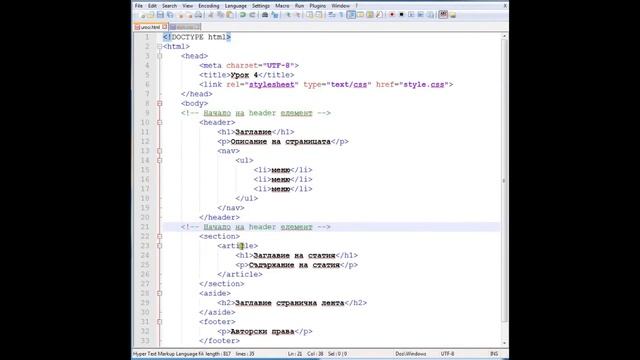Viewport: 640px width, 360px height.
Task: Click the Zoom Out toolbar icon
Action: click(298, 15)
